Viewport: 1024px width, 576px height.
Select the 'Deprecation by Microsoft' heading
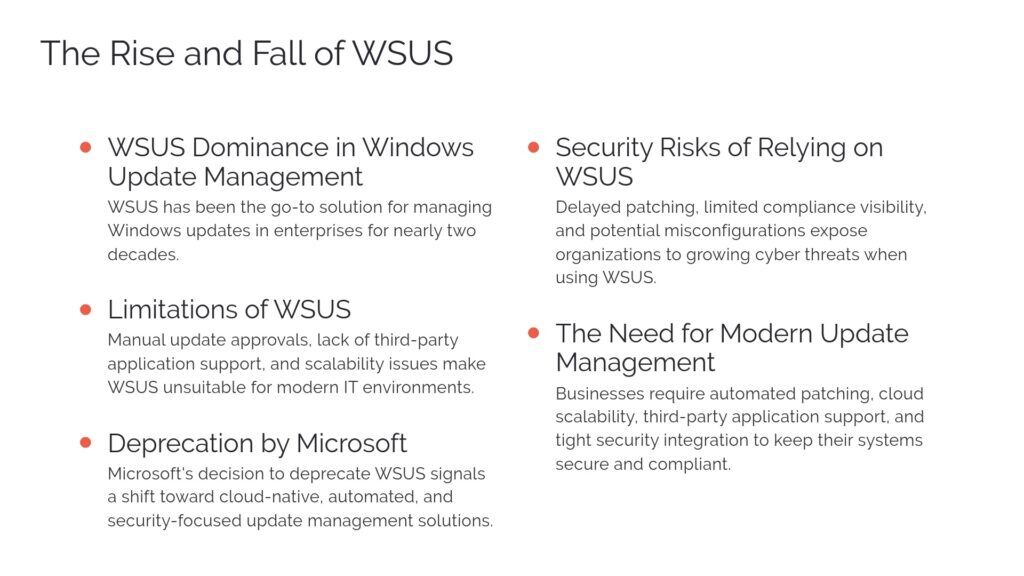(257, 442)
